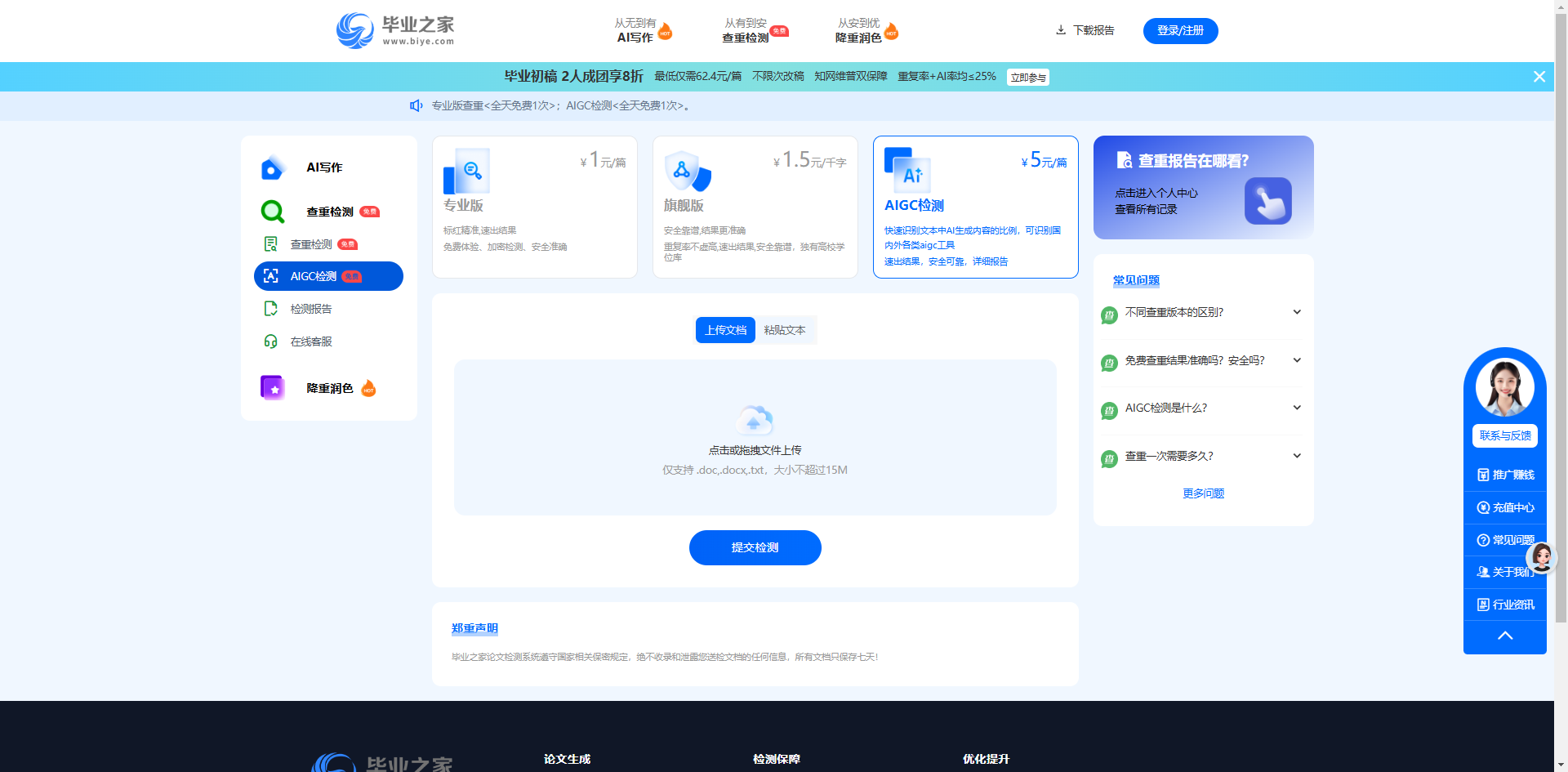Select the AIGC检测 pricing card
Screen dimensions: 1568x772
pyautogui.click(x=975, y=207)
